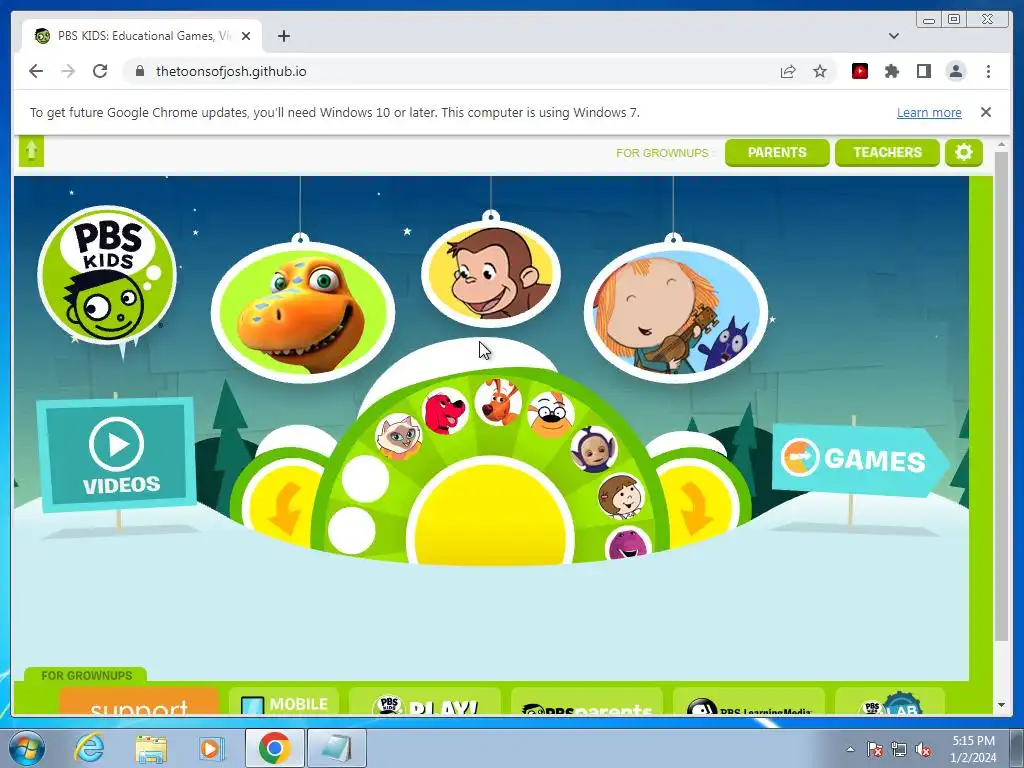Select Clifford the red dog icon

[445, 411]
